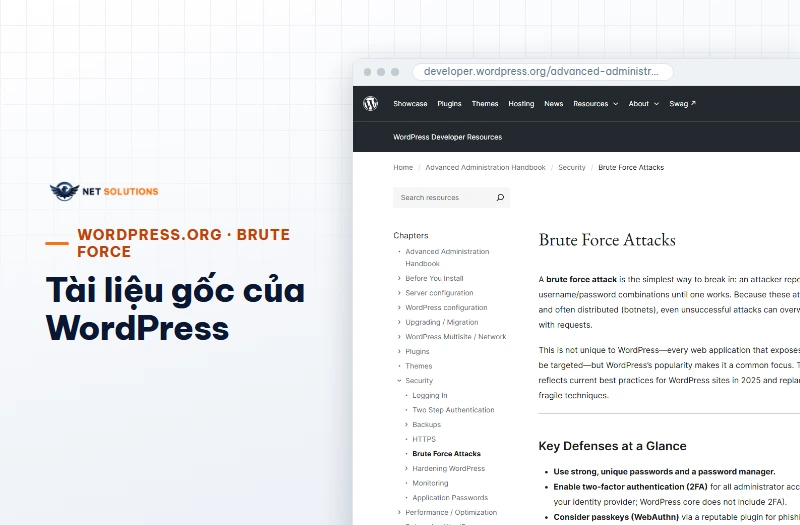Go to Home breadcrumb
The image size is (800, 525).
point(403,167)
